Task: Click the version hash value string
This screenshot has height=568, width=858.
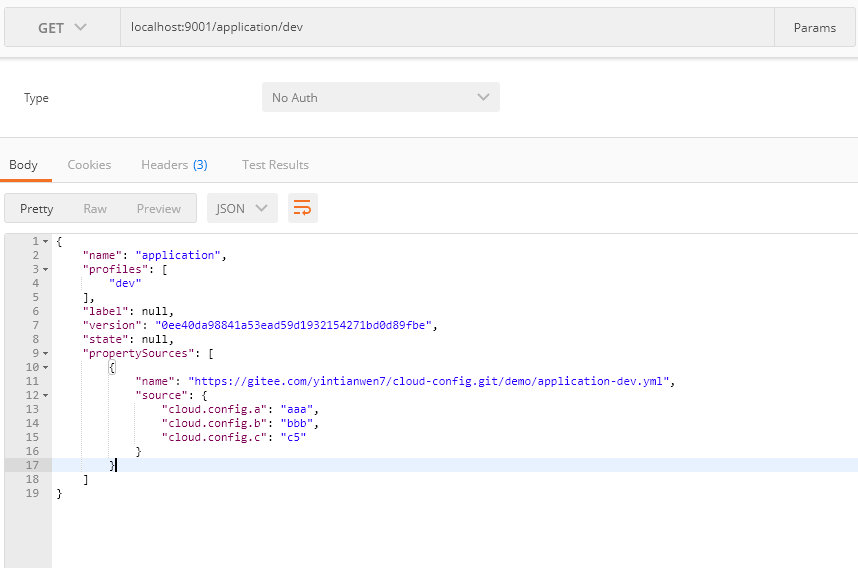Action: [296, 325]
